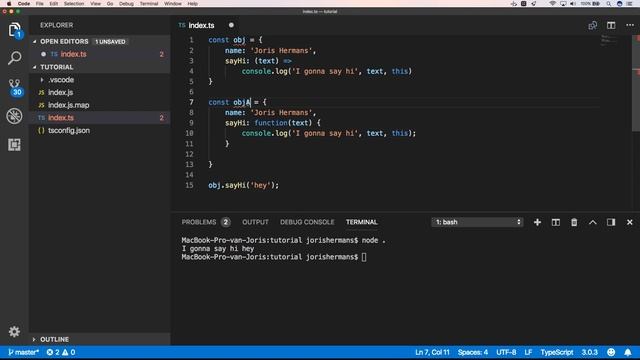Viewport: 640px width, 360px height.
Task: Close the bottom panel
Action: pyautogui.click(x=629, y=222)
